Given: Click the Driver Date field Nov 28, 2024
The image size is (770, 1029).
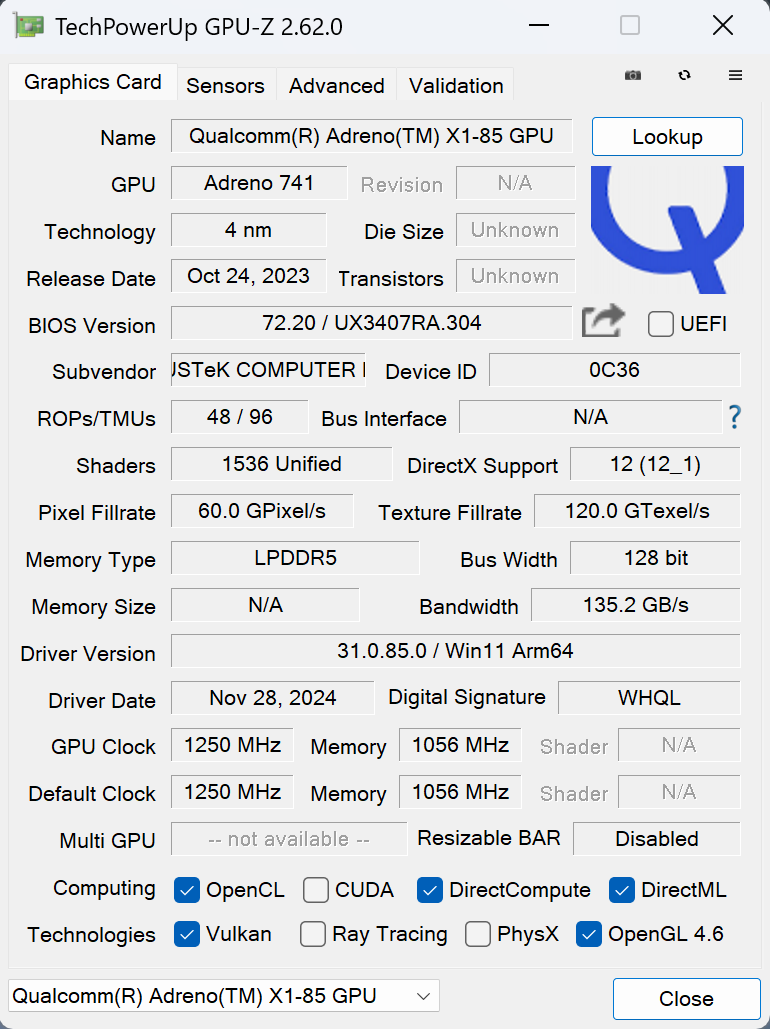Looking at the screenshot, I should click(272, 698).
